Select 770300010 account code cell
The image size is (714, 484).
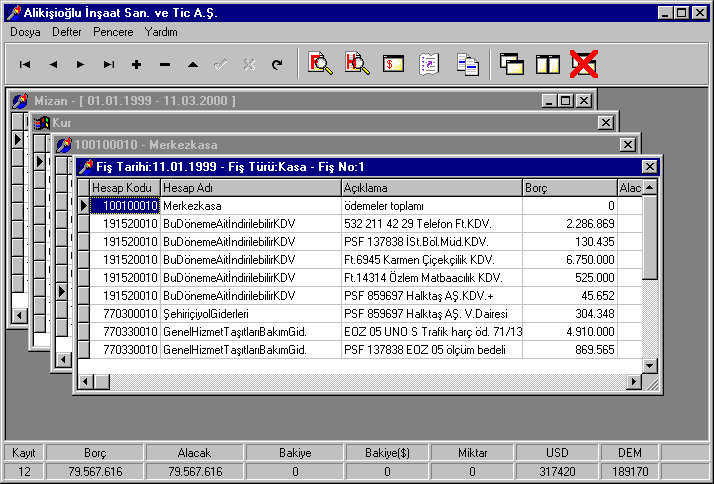(x=125, y=314)
